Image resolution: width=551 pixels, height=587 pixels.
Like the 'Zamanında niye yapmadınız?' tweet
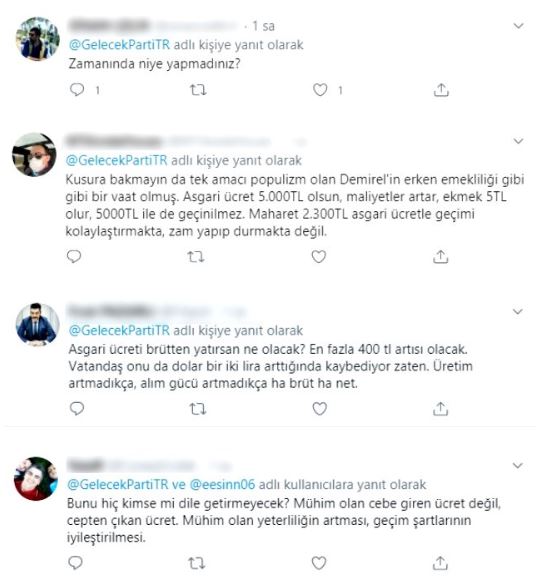tap(320, 90)
